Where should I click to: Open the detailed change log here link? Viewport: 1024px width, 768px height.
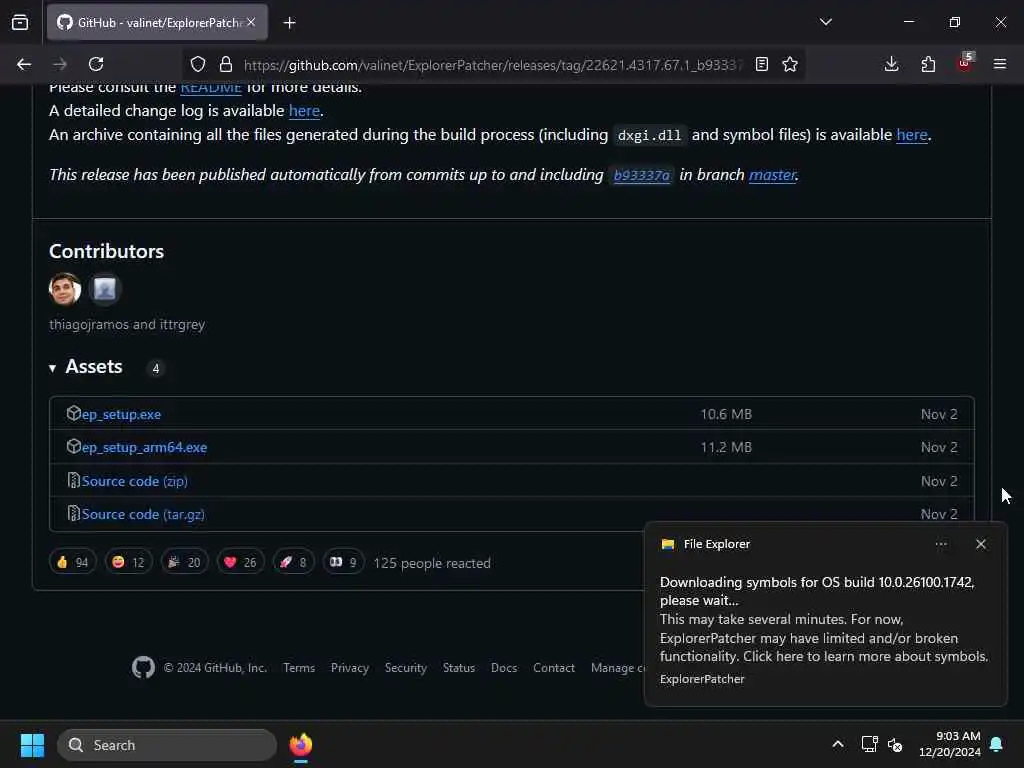(304, 110)
